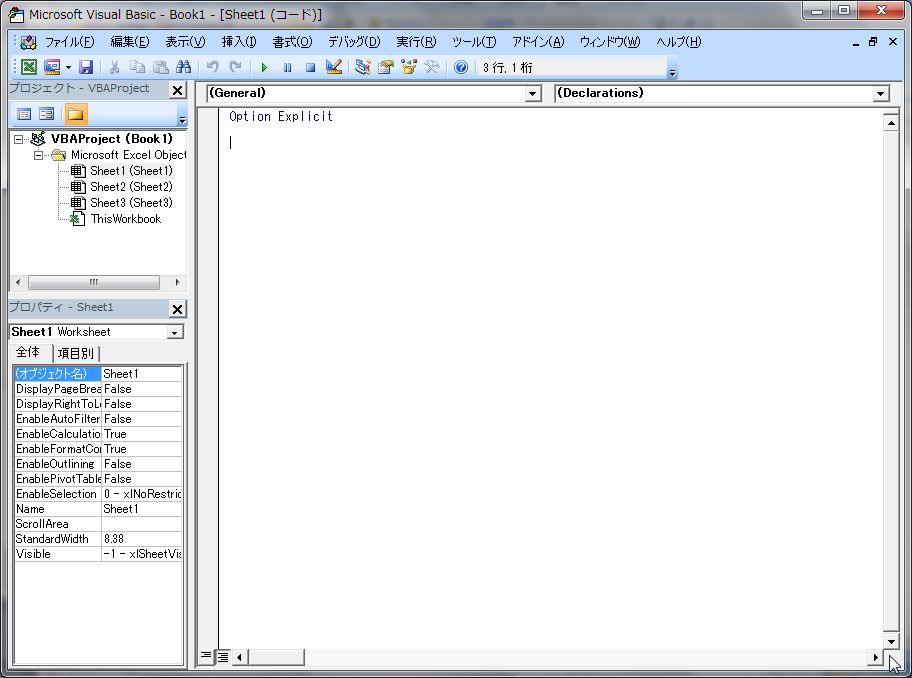The image size is (912, 678).
Task: Open the (General) object dropdown
Action: (532, 94)
